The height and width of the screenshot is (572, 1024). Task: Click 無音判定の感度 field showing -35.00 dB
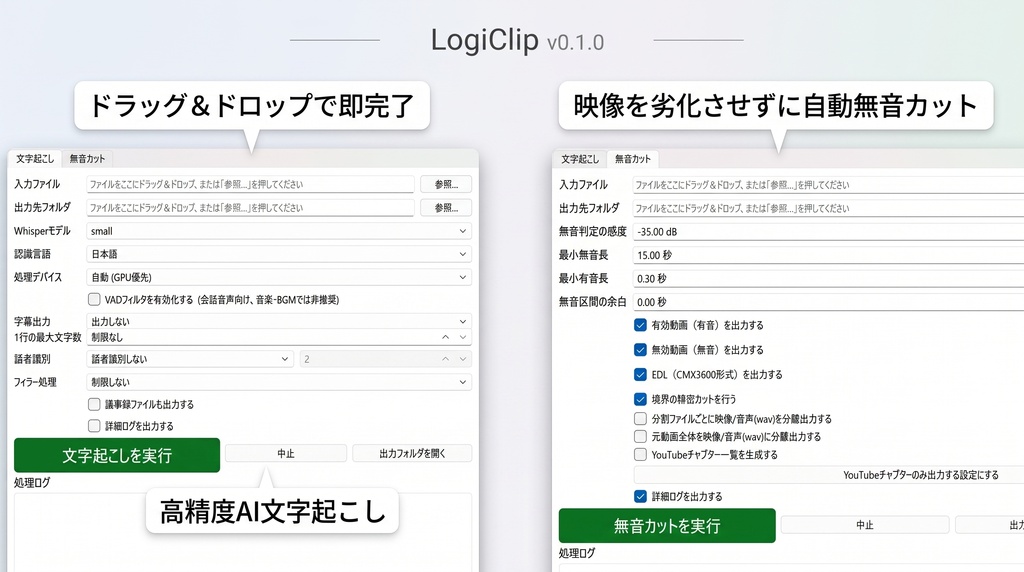pyautogui.click(x=828, y=232)
